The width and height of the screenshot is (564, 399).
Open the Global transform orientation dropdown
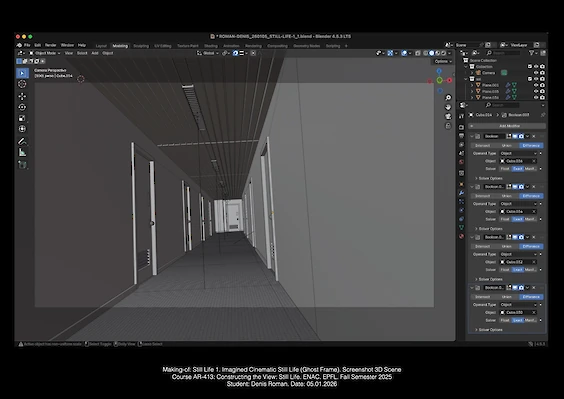click(x=208, y=53)
